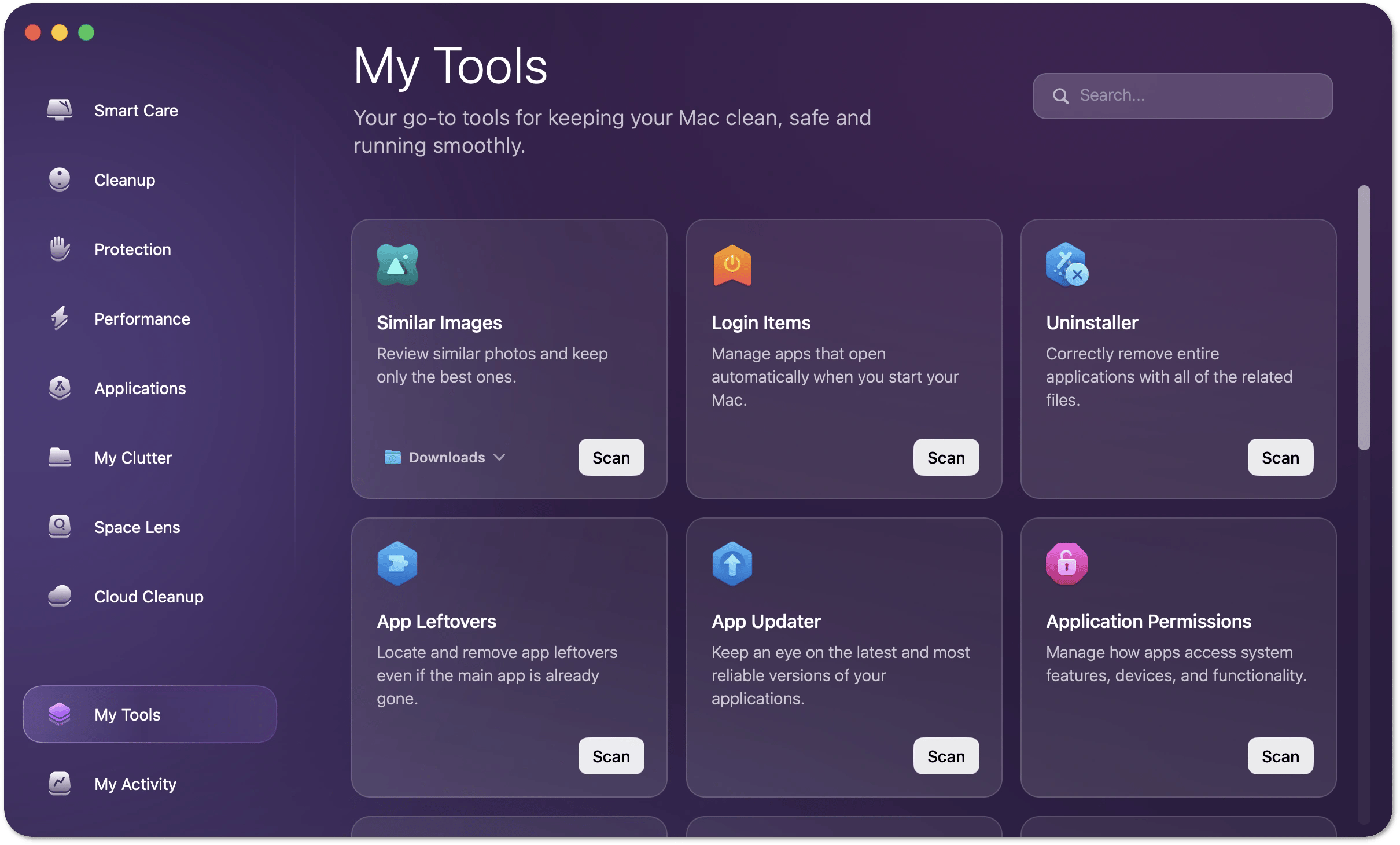Click the Cloud Cleanup cloud icon
Screen dimensions: 1400x845
[60, 596]
